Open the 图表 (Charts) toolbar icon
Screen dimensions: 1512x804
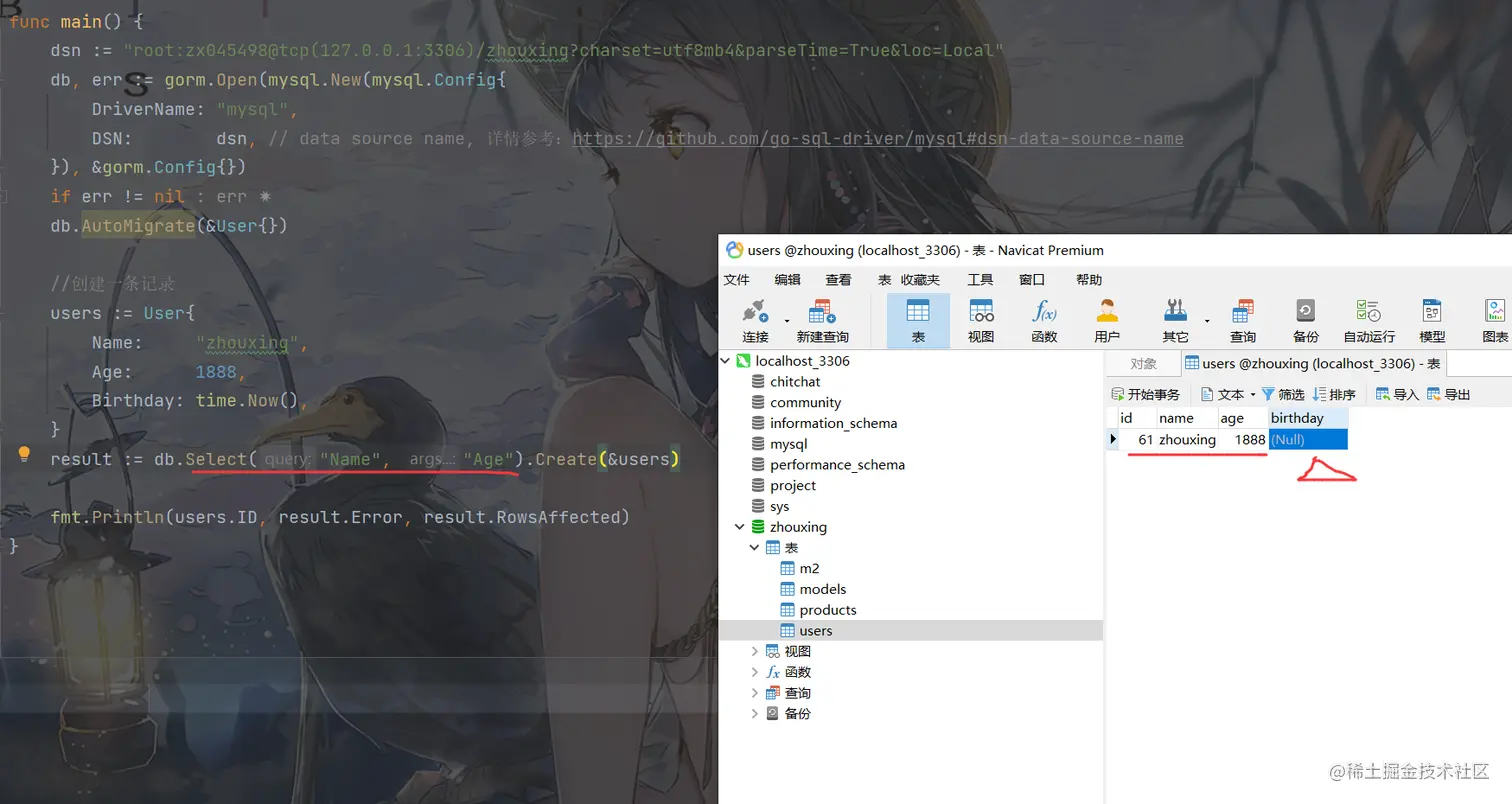point(1495,321)
